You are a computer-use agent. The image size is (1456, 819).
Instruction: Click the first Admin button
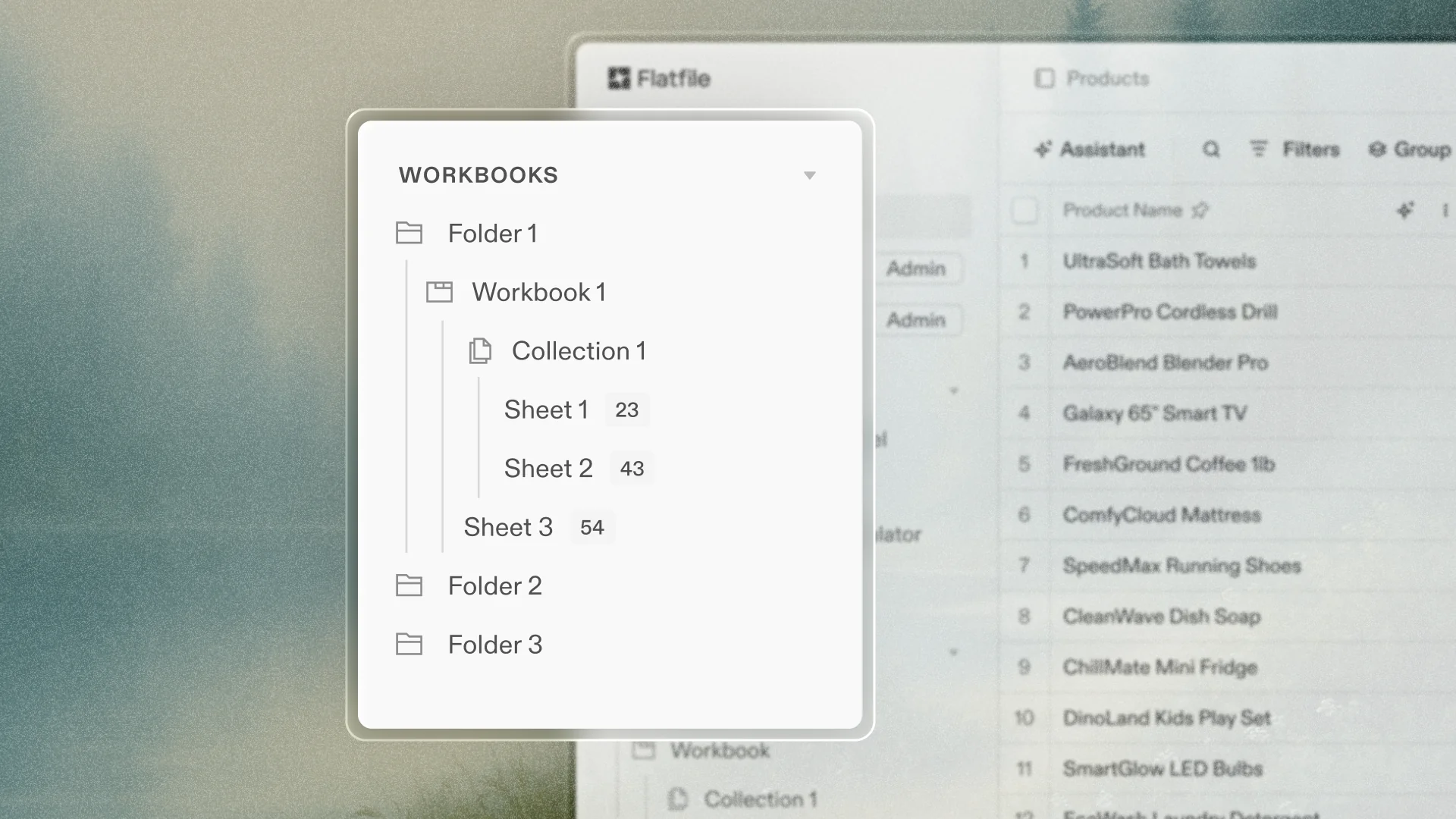[x=918, y=268]
